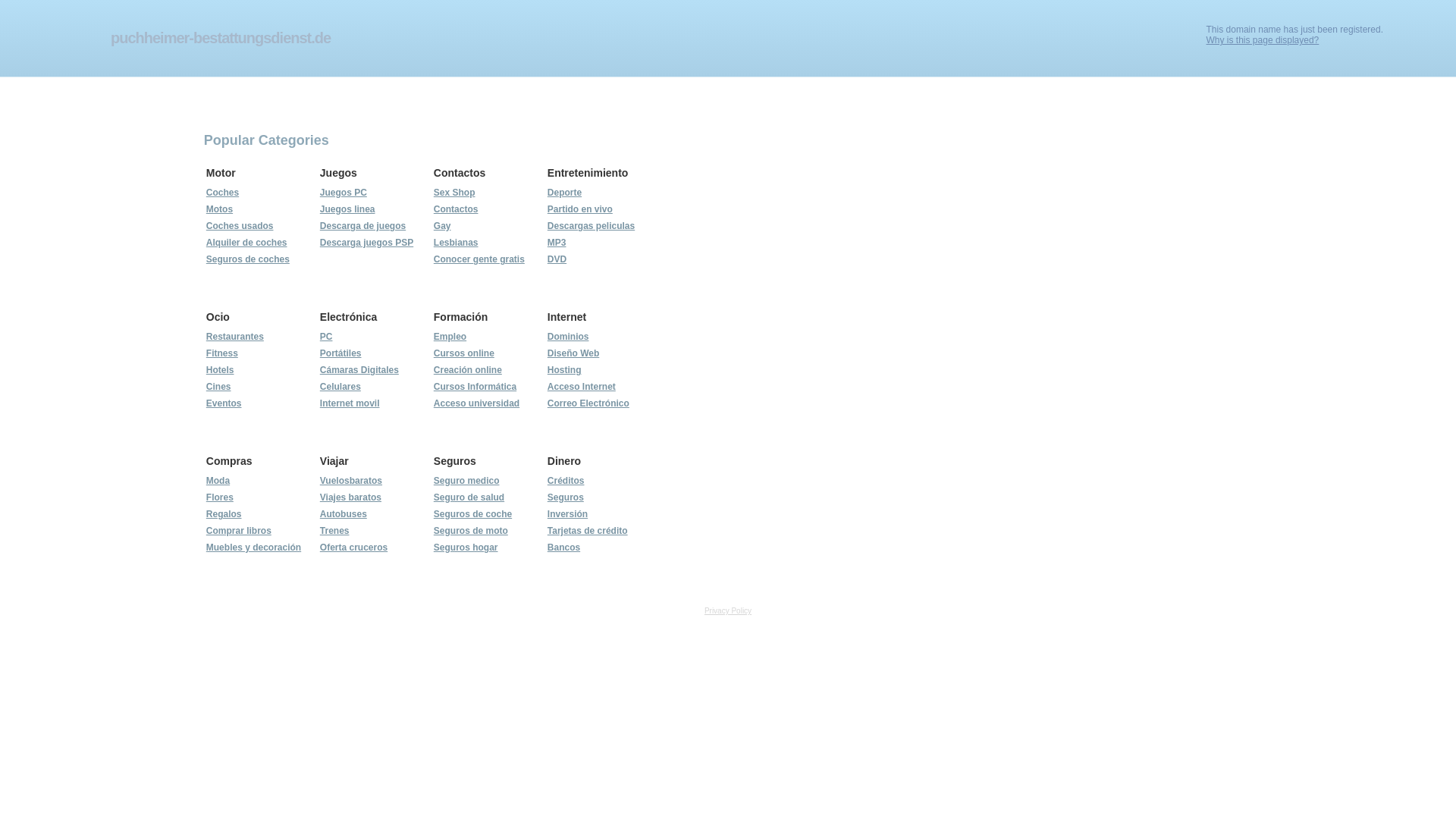Open the Cines link
This screenshot has height=819, width=1456.
(x=218, y=387)
